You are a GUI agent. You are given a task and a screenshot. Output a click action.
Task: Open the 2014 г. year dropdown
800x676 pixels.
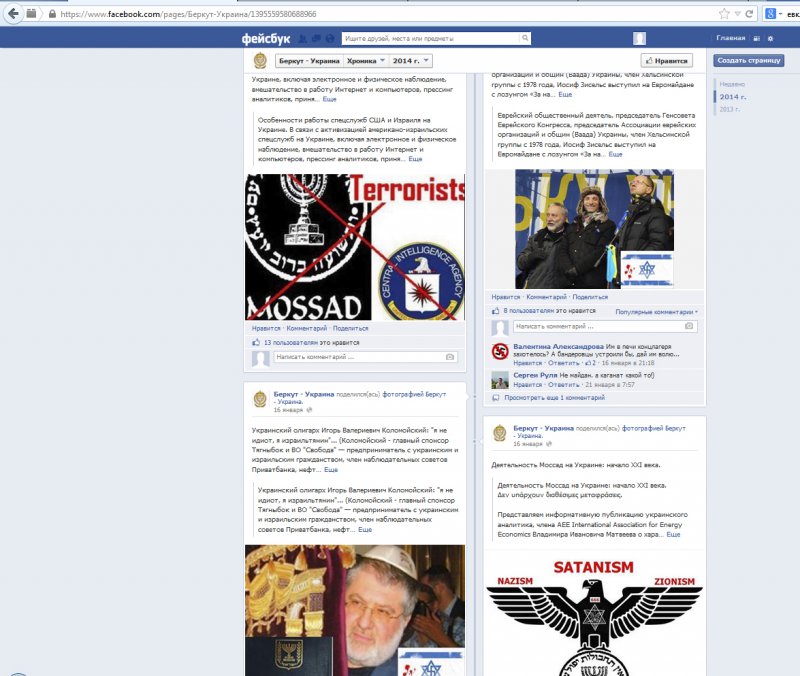[410, 61]
